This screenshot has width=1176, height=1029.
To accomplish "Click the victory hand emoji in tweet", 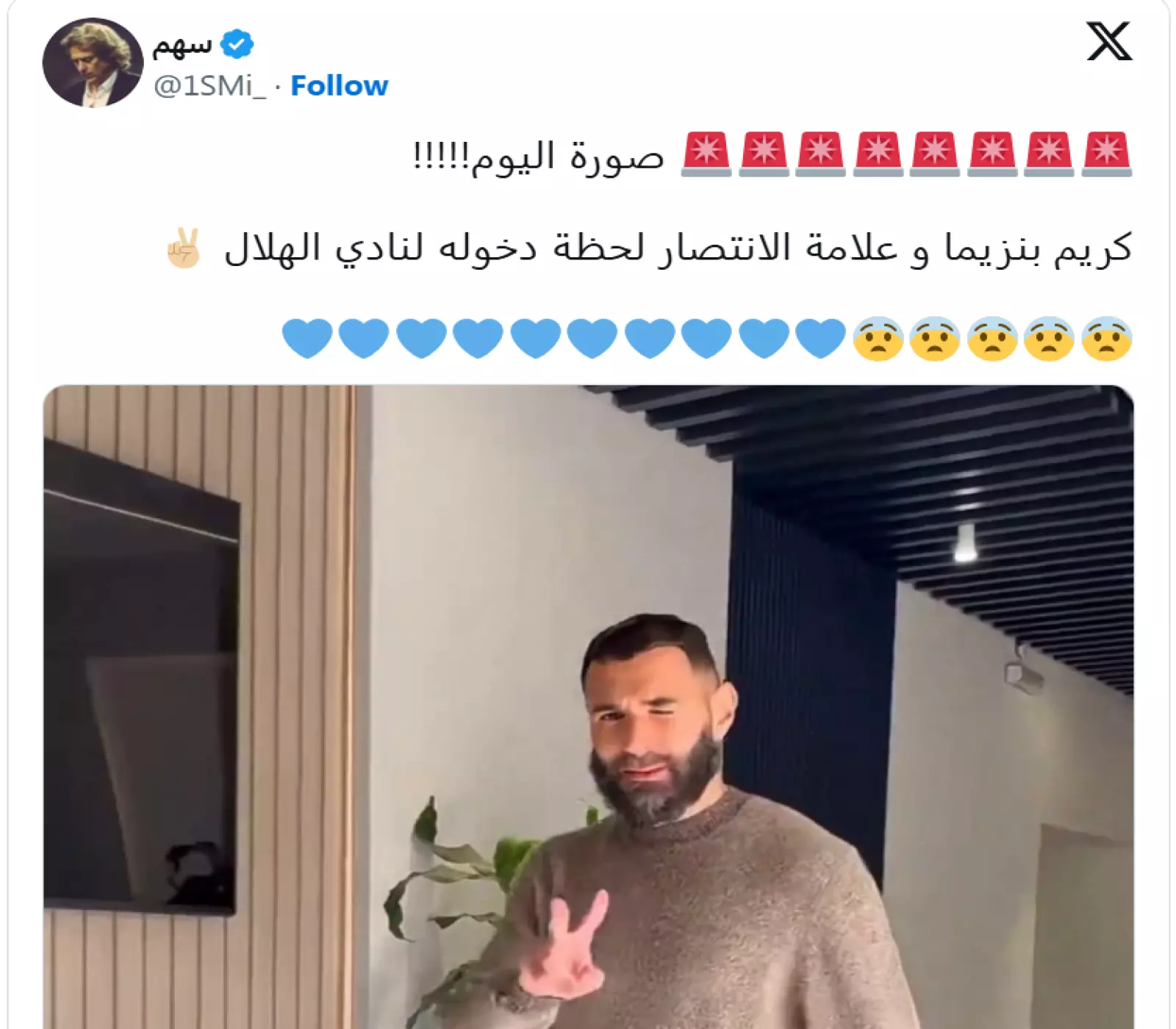I will (x=183, y=248).
